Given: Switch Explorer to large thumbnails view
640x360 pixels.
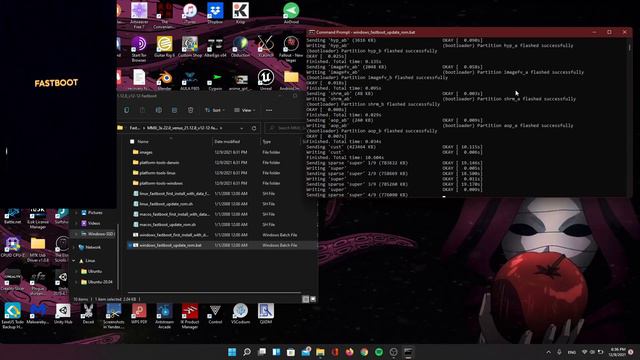Looking at the screenshot, I should tap(313, 299).
